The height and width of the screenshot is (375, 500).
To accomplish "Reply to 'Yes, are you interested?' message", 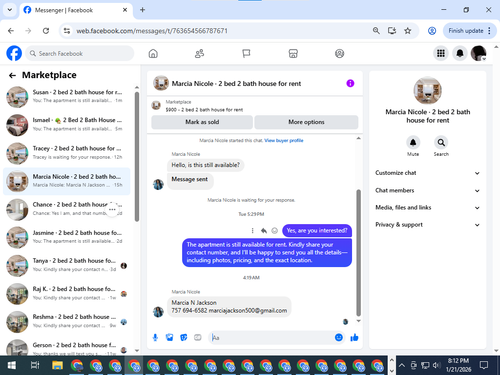I will point(264,231).
